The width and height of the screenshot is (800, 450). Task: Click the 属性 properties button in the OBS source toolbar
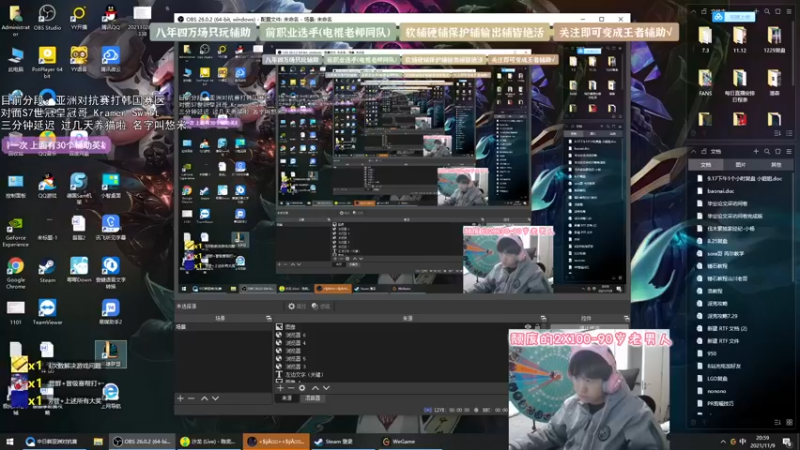pos(296,306)
